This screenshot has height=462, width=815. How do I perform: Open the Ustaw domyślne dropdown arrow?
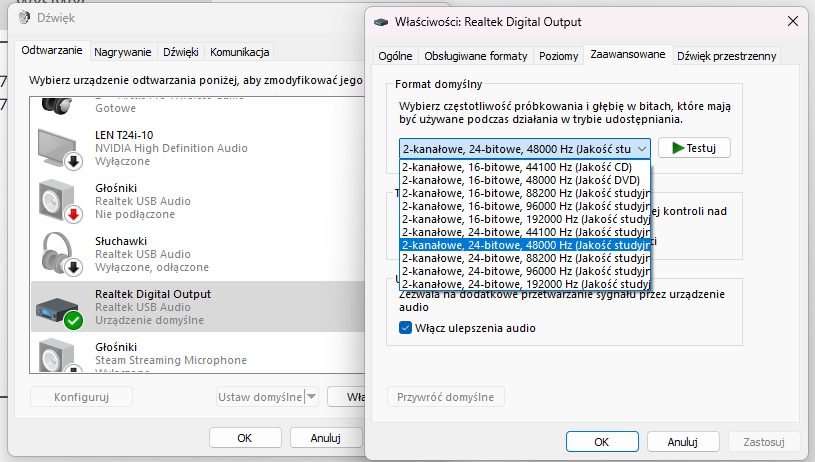[x=311, y=397]
